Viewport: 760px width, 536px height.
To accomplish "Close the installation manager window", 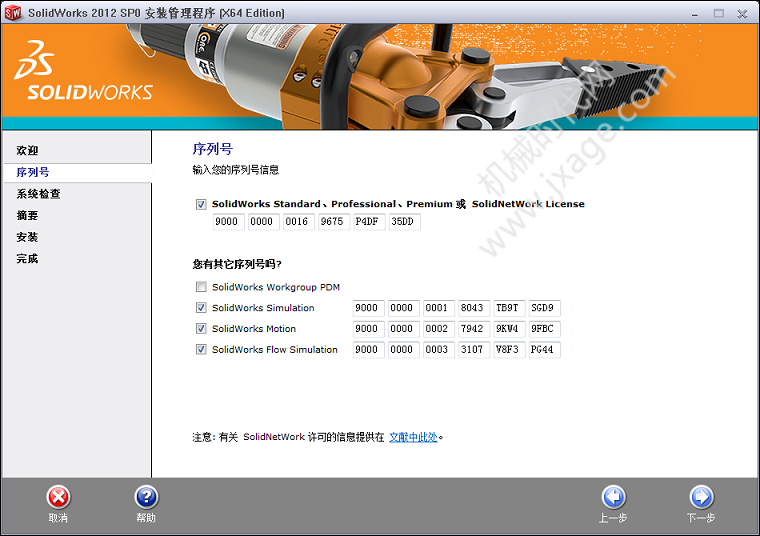I will coord(742,14).
